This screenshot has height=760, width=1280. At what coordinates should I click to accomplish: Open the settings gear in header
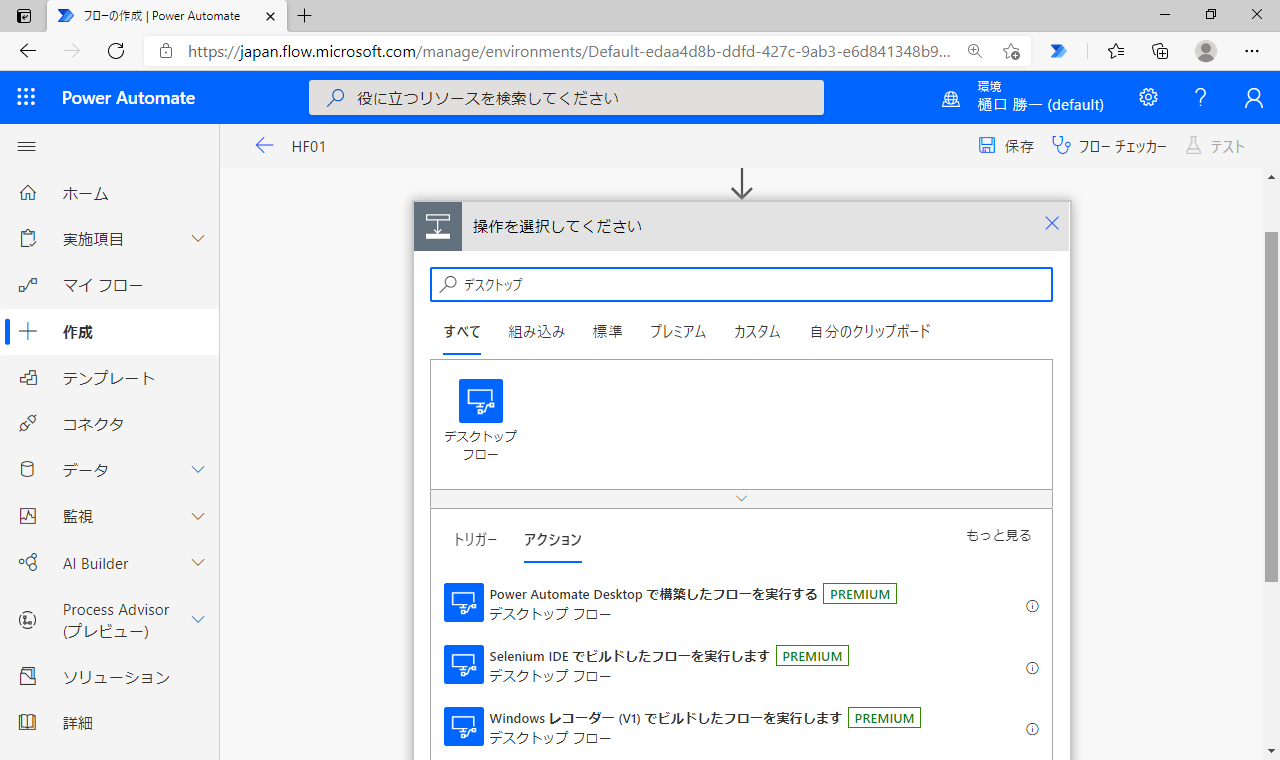point(1148,97)
